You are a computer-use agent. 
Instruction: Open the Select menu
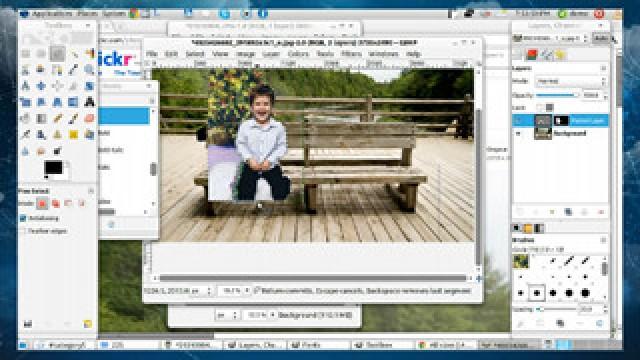pyautogui.click(x=195, y=54)
